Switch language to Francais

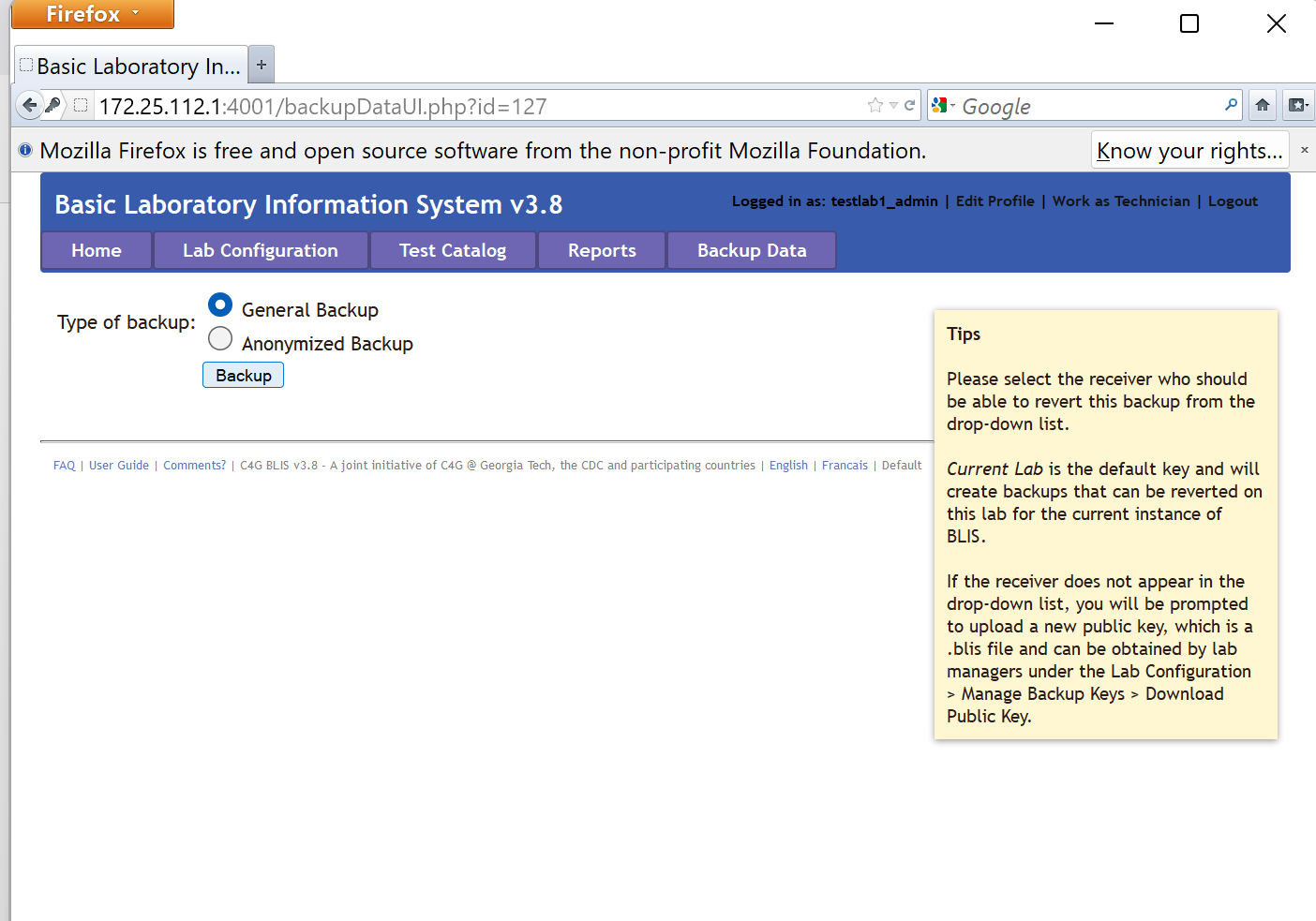[x=845, y=465]
